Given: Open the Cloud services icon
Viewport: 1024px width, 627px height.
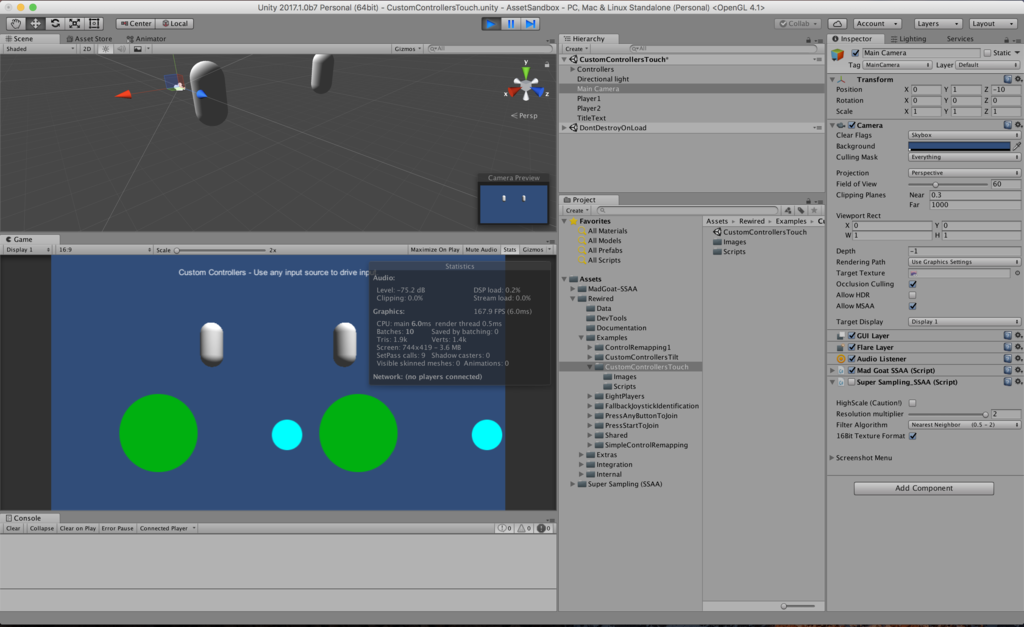Looking at the screenshot, I should click(x=837, y=24).
